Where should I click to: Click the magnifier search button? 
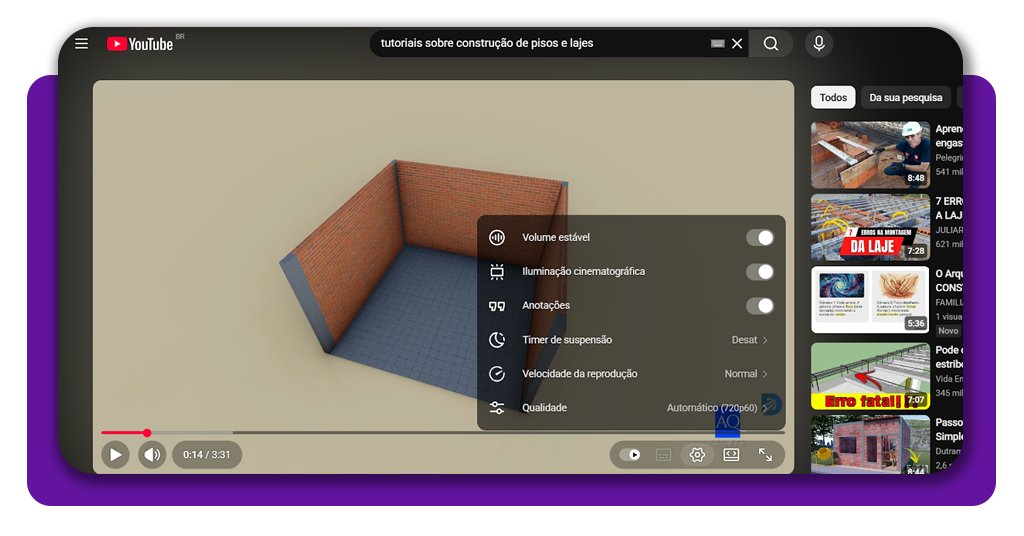(x=771, y=44)
